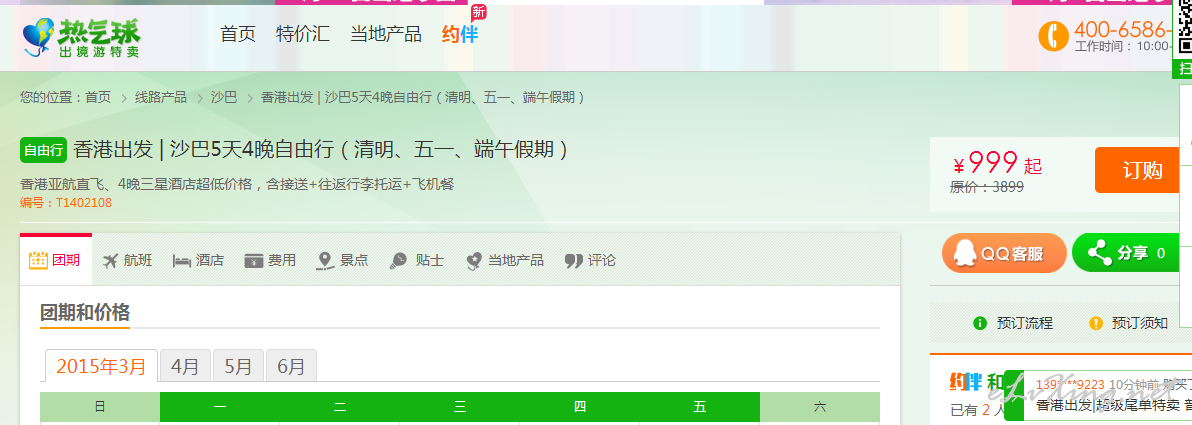
Task: Open the 景点 map pin tab
Action: point(342,260)
